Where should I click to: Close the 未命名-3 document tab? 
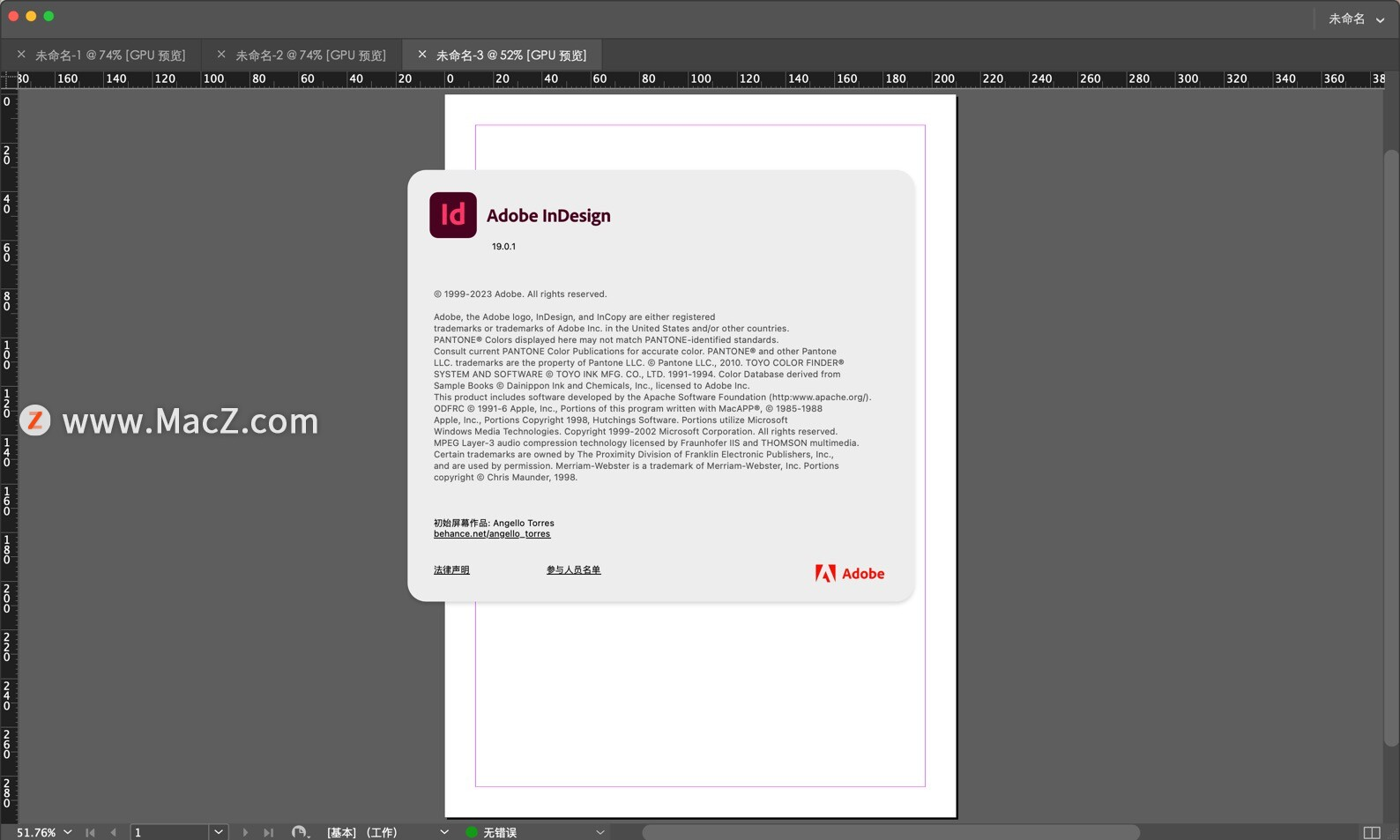click(x=422, y=55)
